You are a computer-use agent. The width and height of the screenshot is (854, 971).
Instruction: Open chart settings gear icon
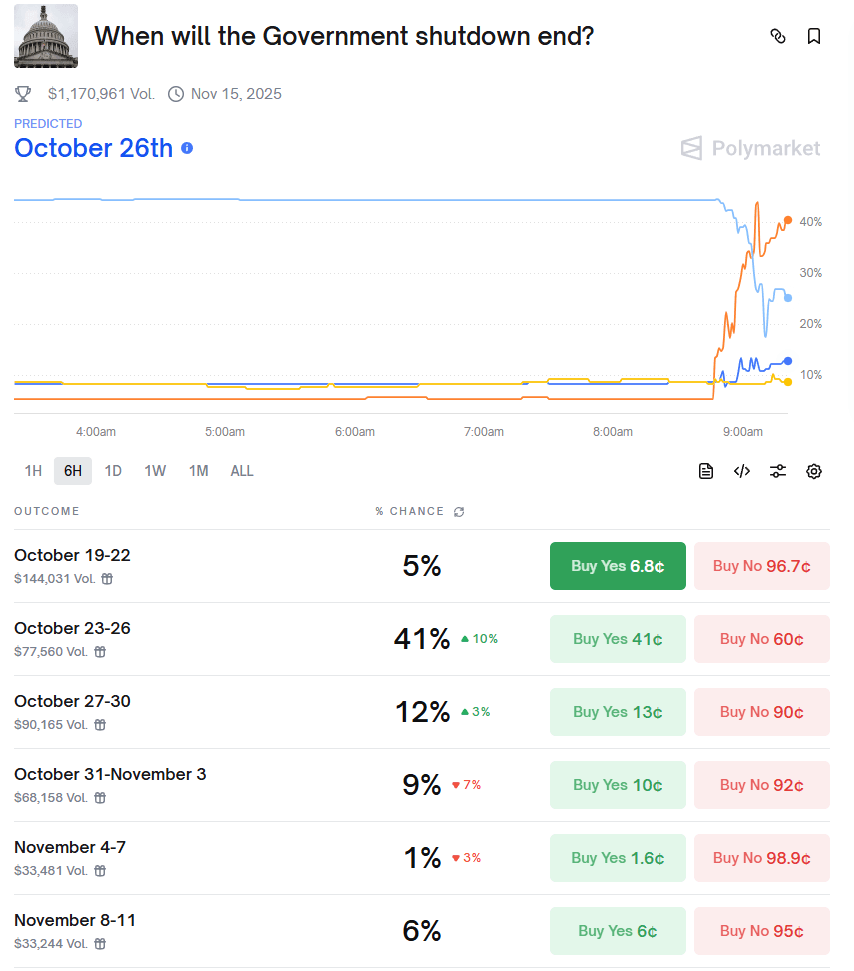pos(814,471)
